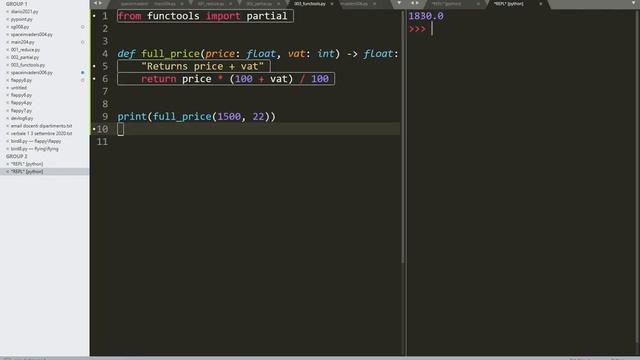Open diario2021.py from the sidebar
The width and height of the screenshot is (640, 360).
(x=24, y=12)
